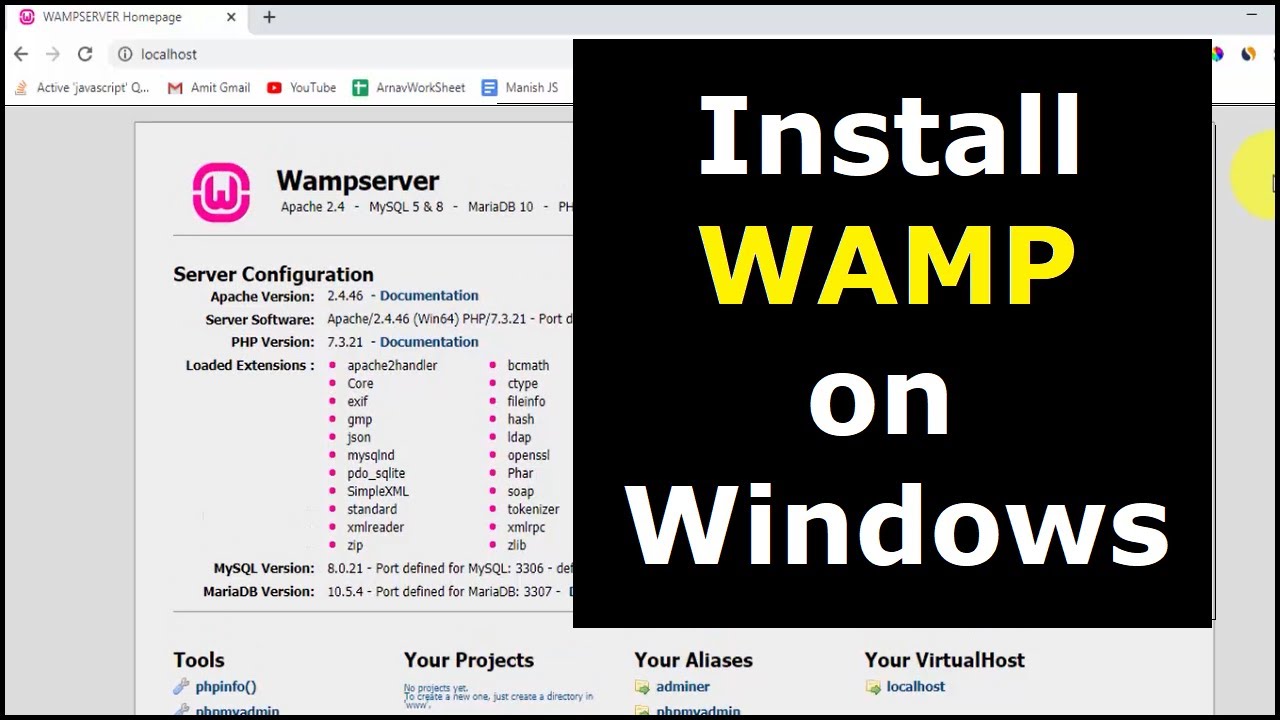The height and width of the screenshot is (720, 1280).
Task: Click the gmp extension entry
Action: [x=360, y=420]
